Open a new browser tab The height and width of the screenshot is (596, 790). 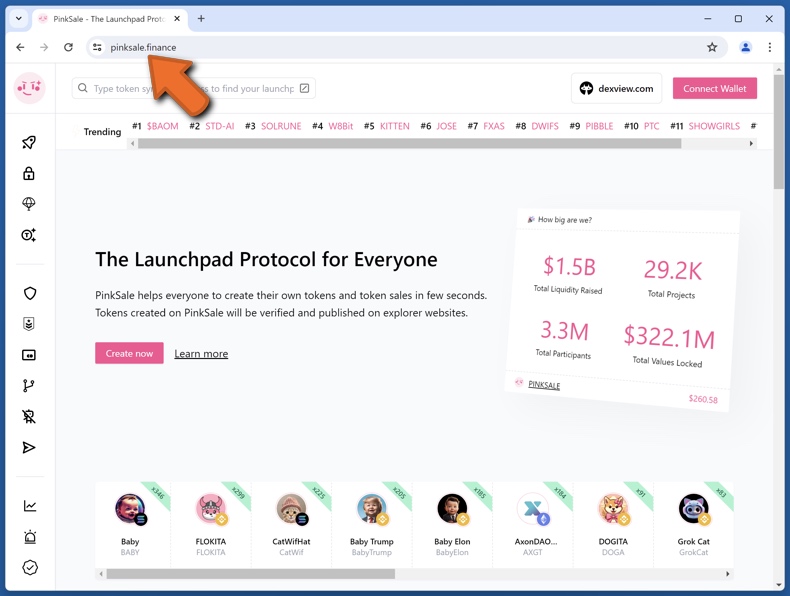[201, 19]
